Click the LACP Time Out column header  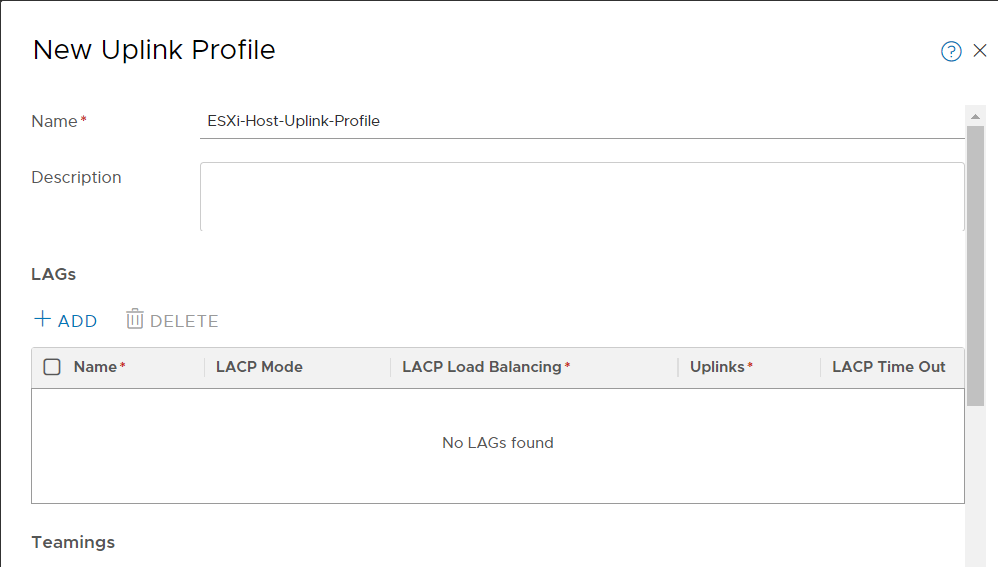(x=889, y=367)
